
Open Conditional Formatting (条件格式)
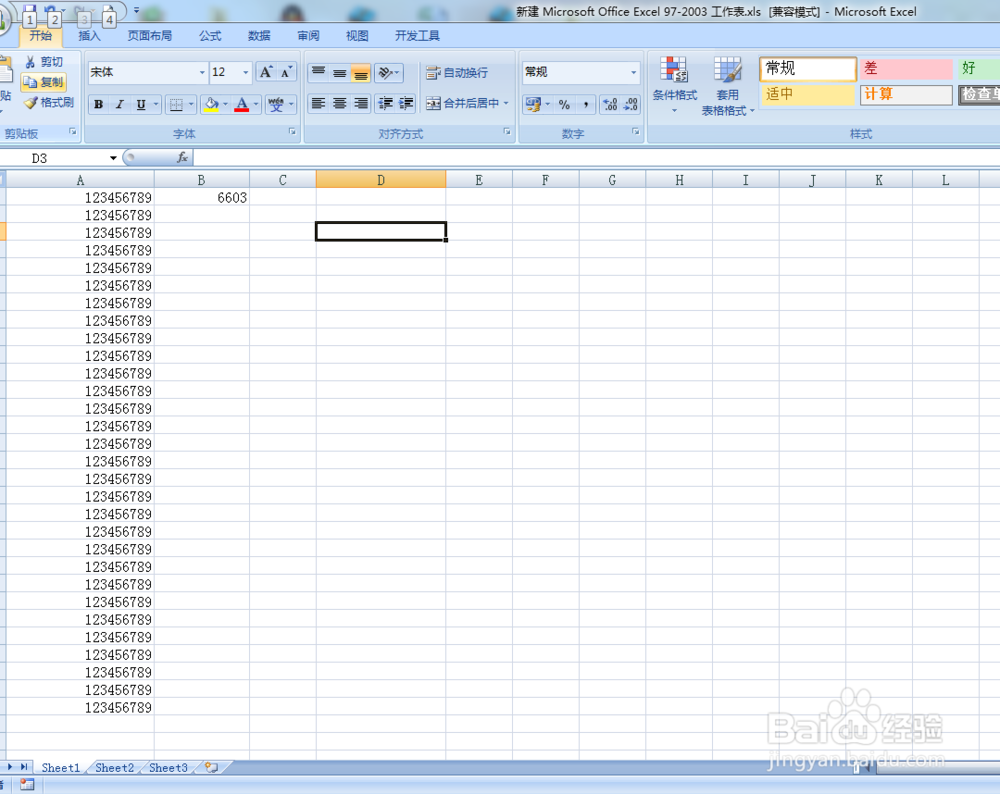674,86
